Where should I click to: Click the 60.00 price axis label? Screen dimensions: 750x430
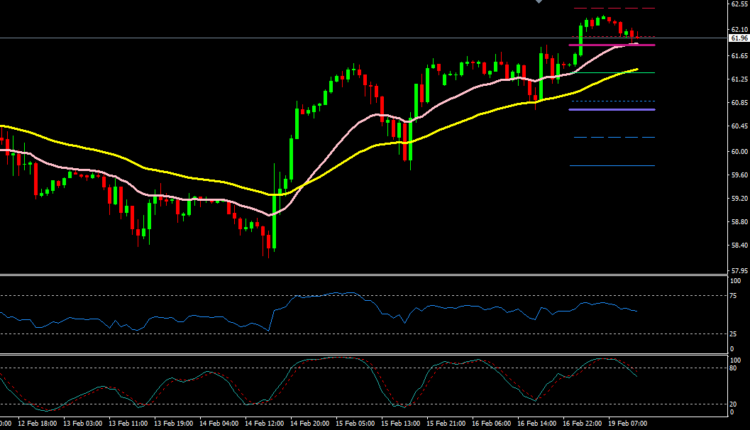739,151
